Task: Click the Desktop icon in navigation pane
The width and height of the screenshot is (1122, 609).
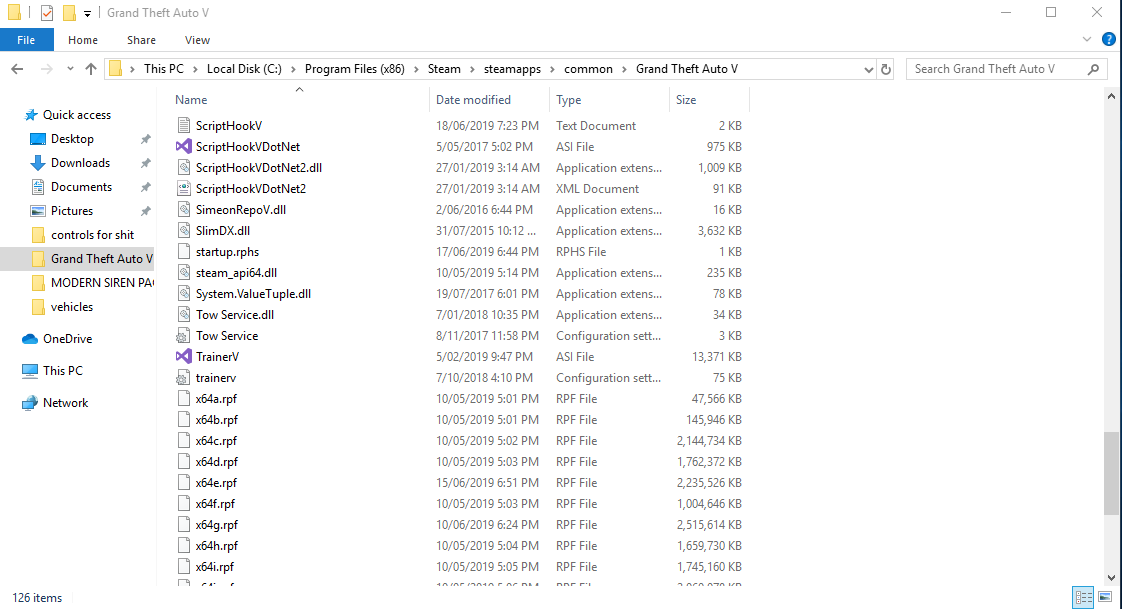Action: click(38, 139)
